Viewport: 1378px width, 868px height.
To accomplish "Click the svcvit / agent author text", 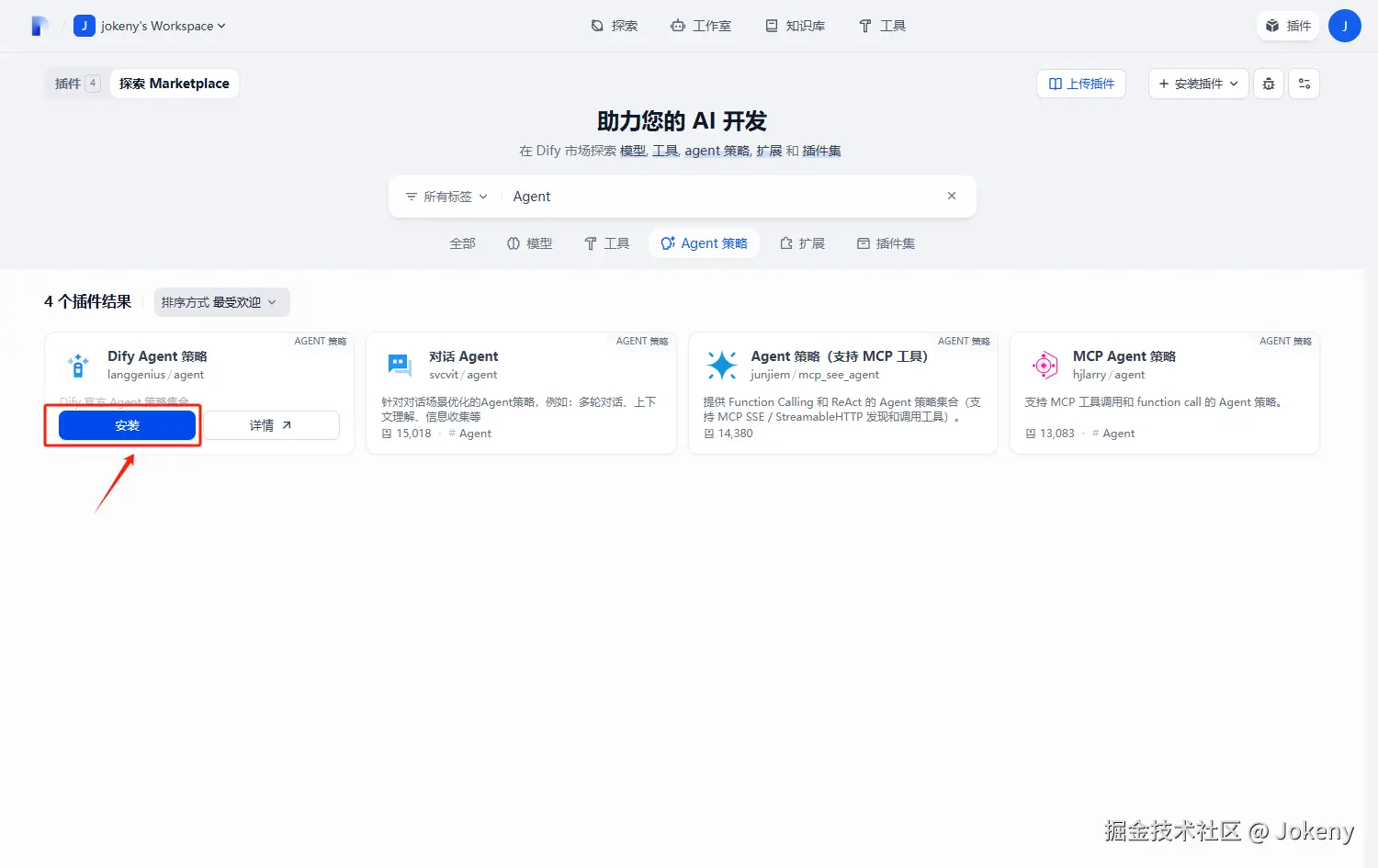I will (x=463, y=375).
